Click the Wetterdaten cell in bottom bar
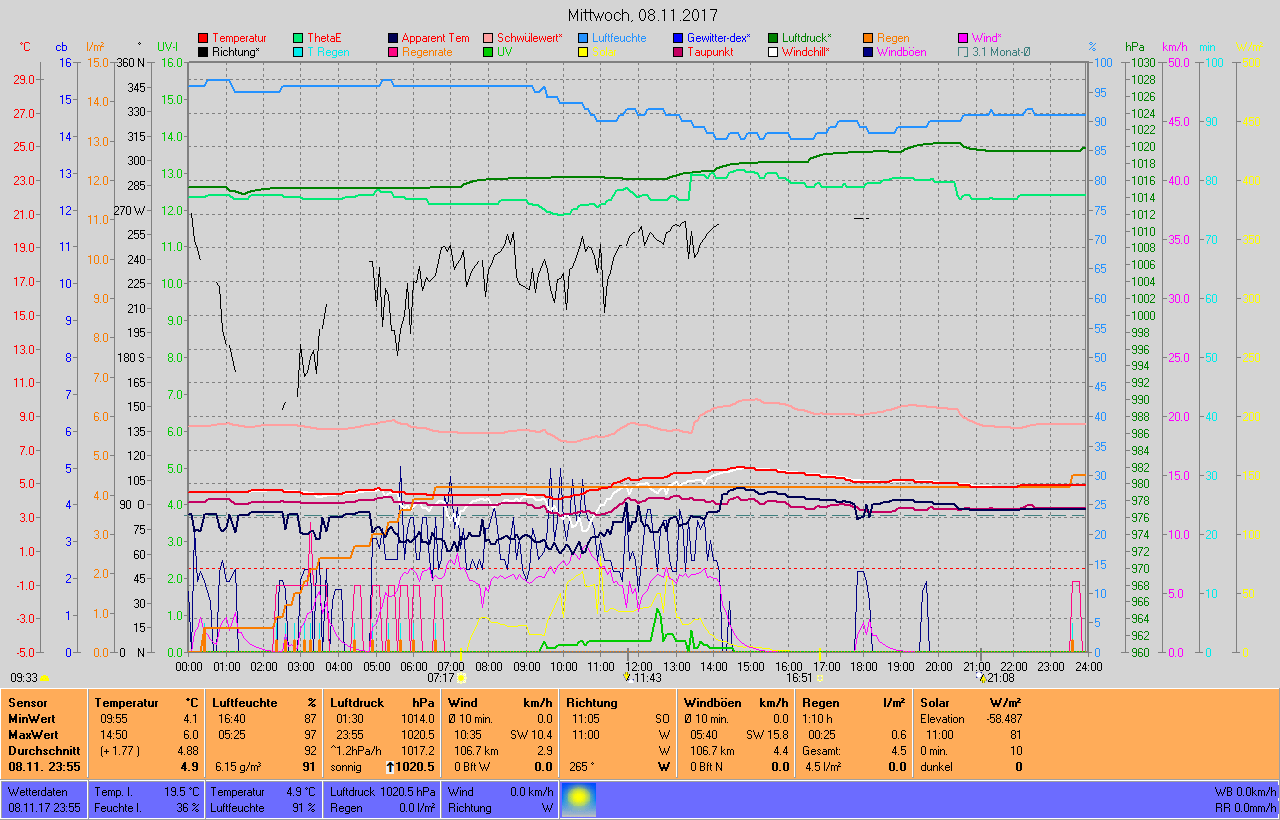The width and height of the screenshot is (1280, 820). click(37, 791)
